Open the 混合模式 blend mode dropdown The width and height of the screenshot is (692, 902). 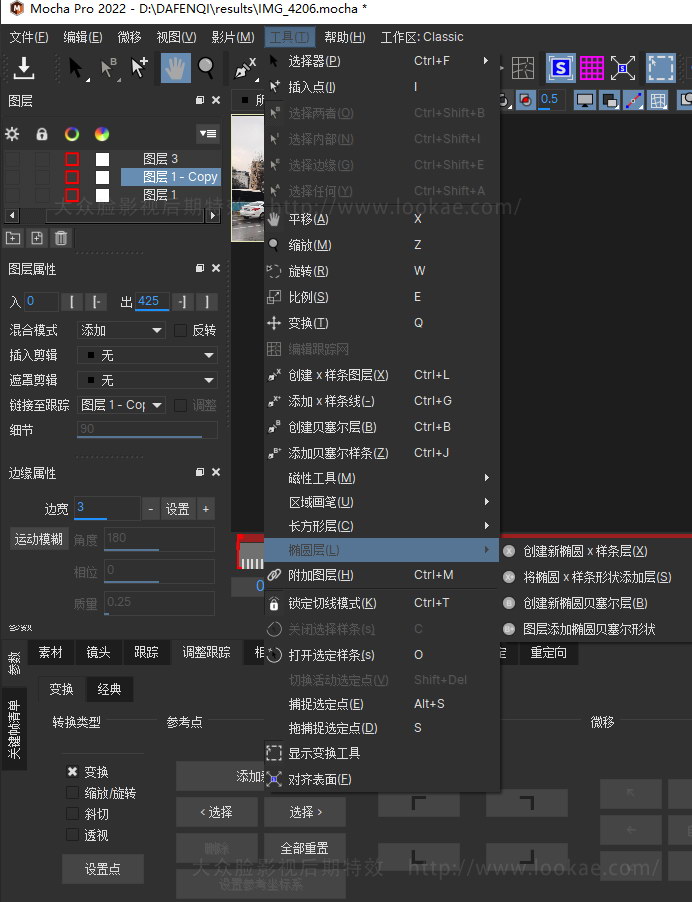tap(123, 330)
